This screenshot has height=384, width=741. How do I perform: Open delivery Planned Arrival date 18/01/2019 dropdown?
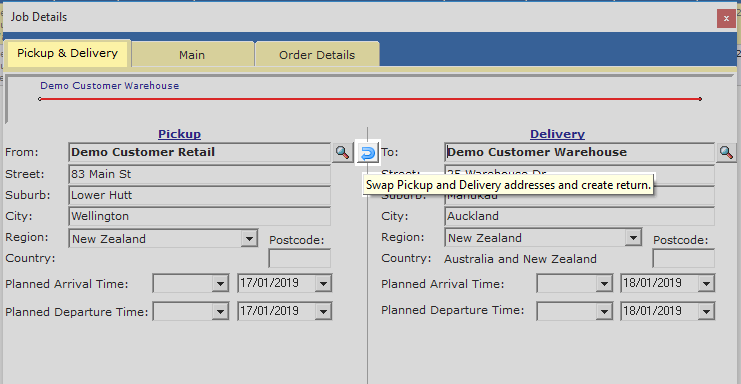[x=707, y=283]
